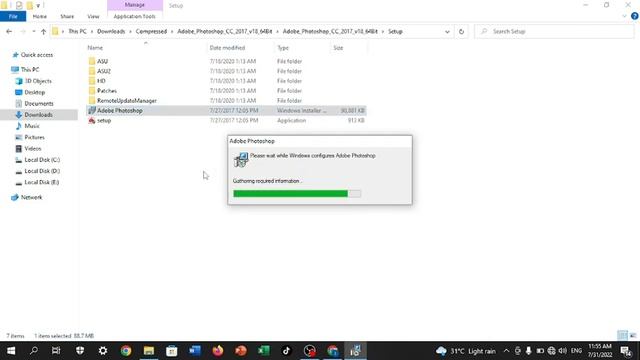This screenshot has width=640, height=360.
Task: Click the Windows Installer taskbar icon
Action: [356, 351]
